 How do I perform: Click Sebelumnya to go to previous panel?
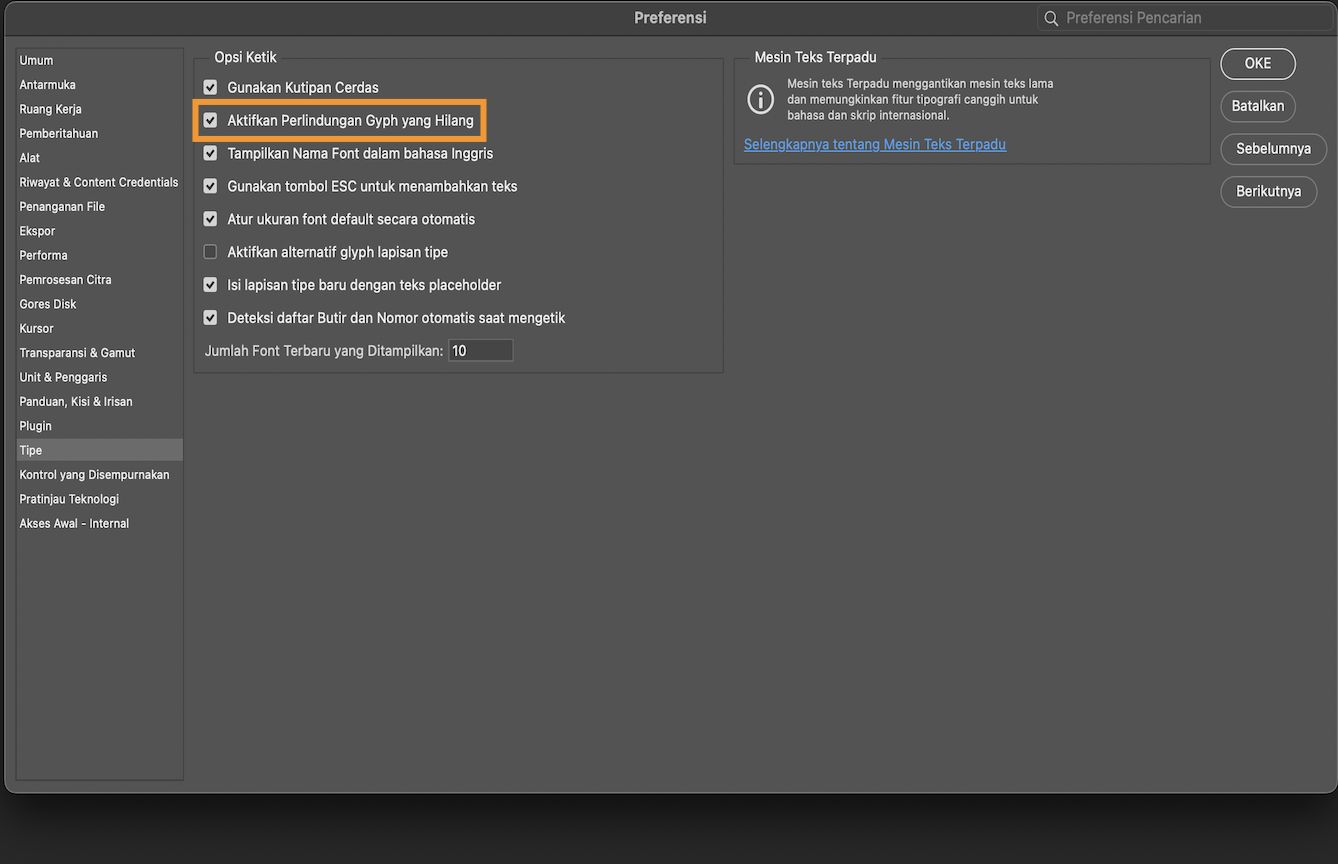pos(1273,149)
